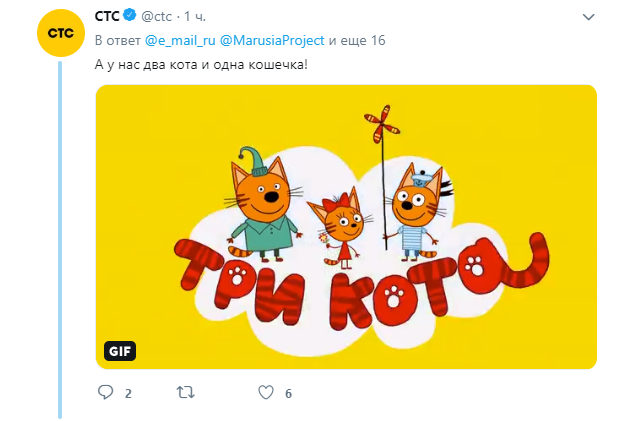The height and width of the screenshot is (421, 635).
Task: Click the reply count "2"
Action: pos(128,394)
